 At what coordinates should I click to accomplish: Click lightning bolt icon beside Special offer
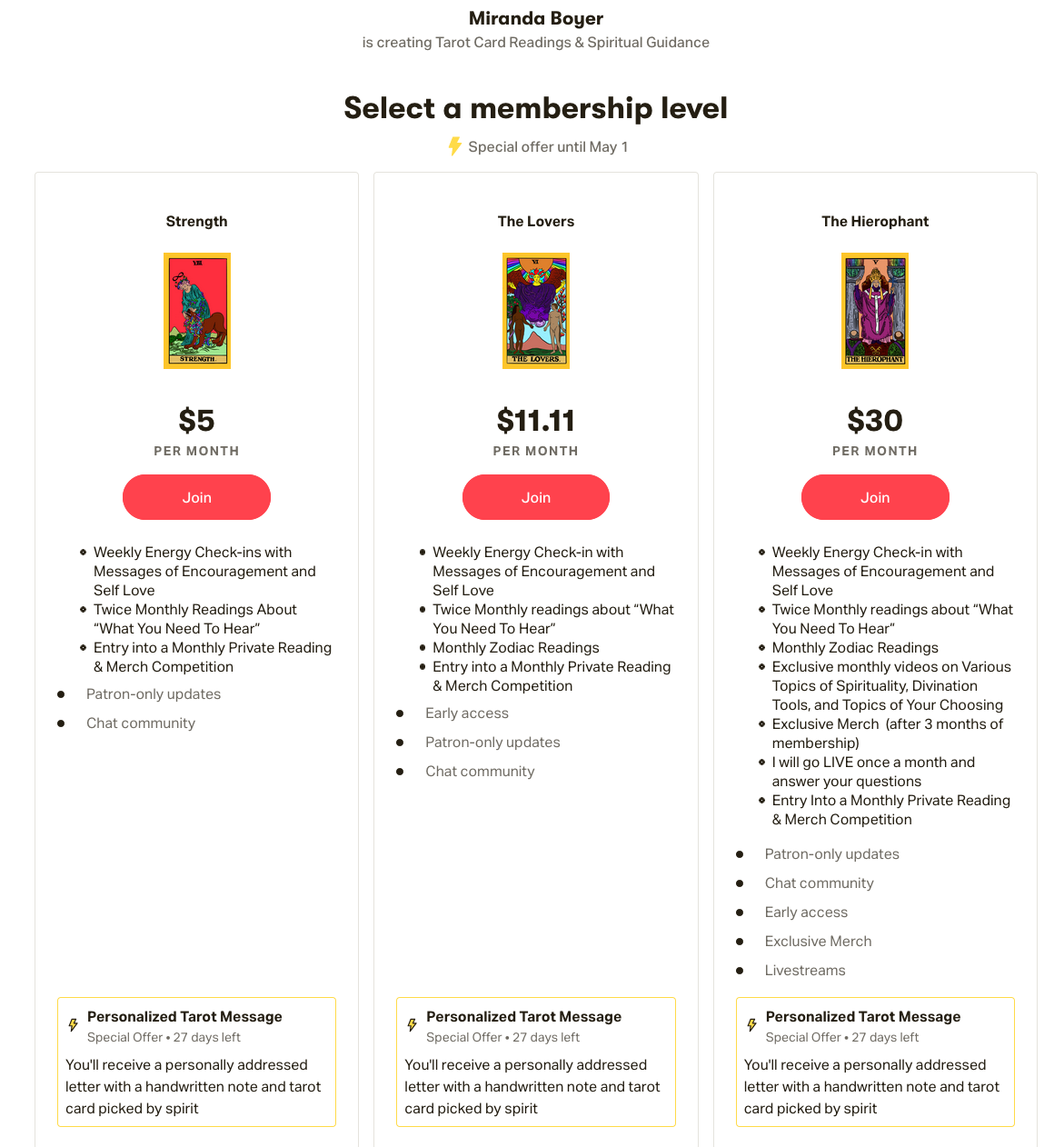(454, 146)
